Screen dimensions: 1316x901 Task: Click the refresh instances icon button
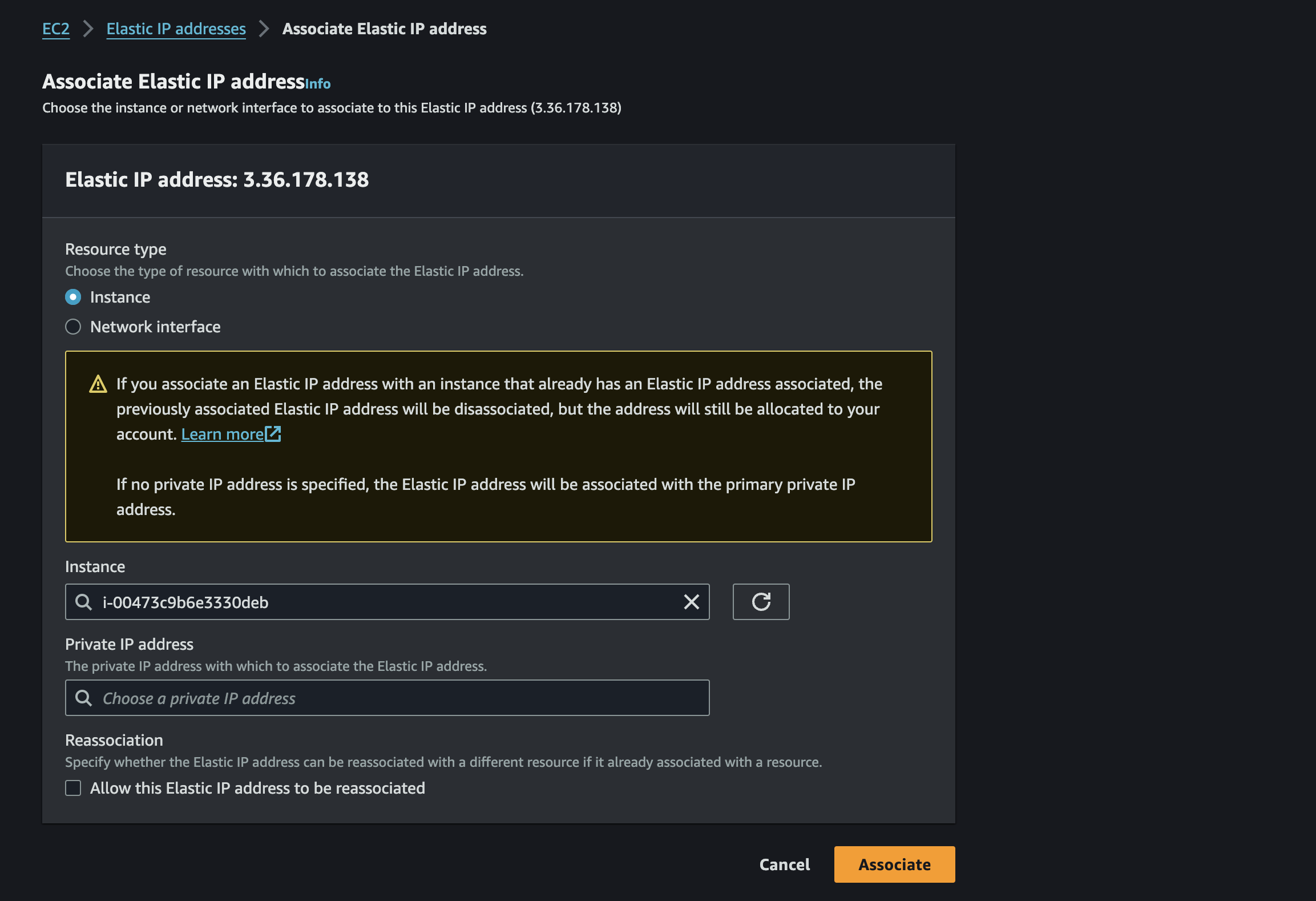point(761,602)
